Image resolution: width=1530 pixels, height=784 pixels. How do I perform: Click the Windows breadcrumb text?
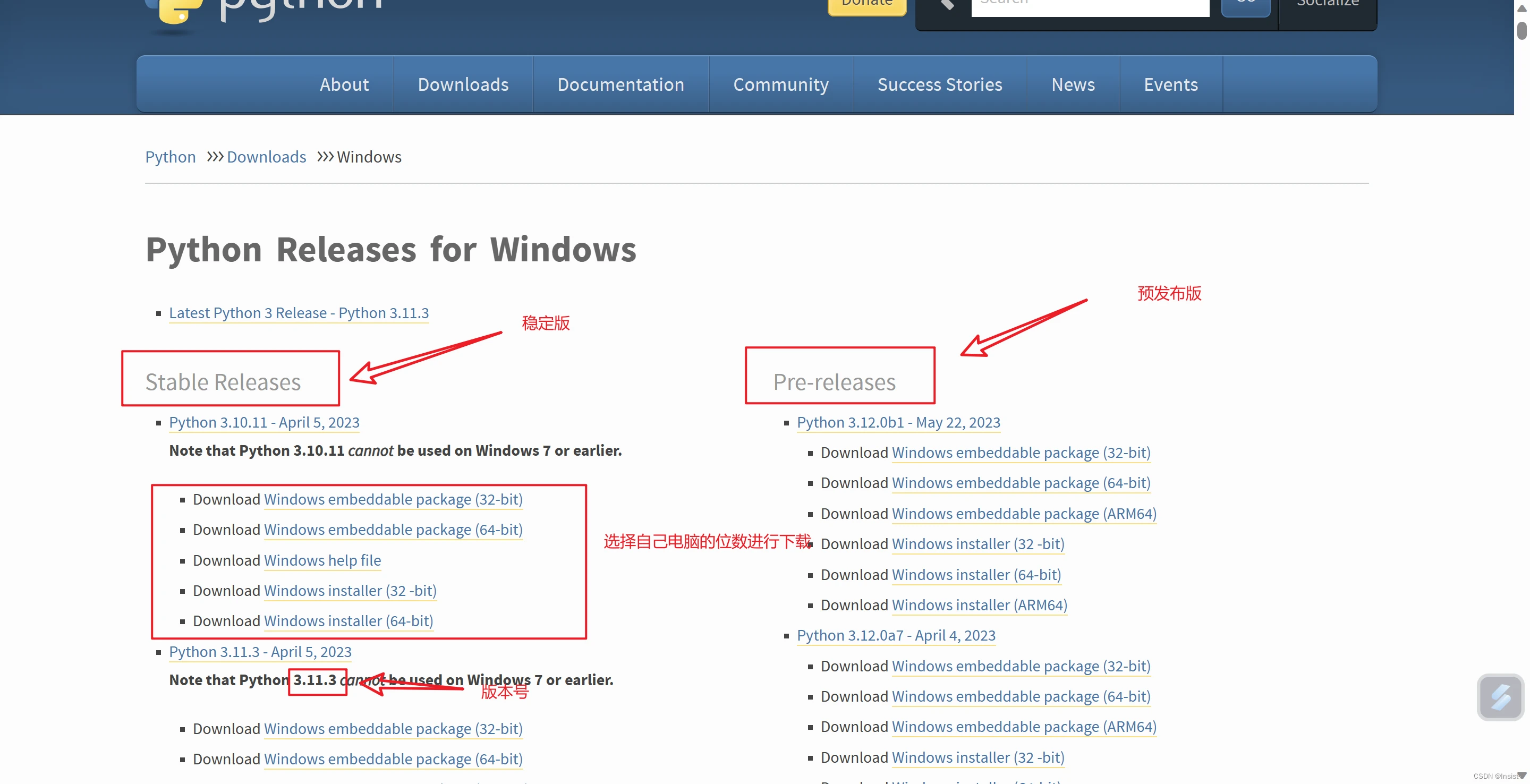click(369, 157)
